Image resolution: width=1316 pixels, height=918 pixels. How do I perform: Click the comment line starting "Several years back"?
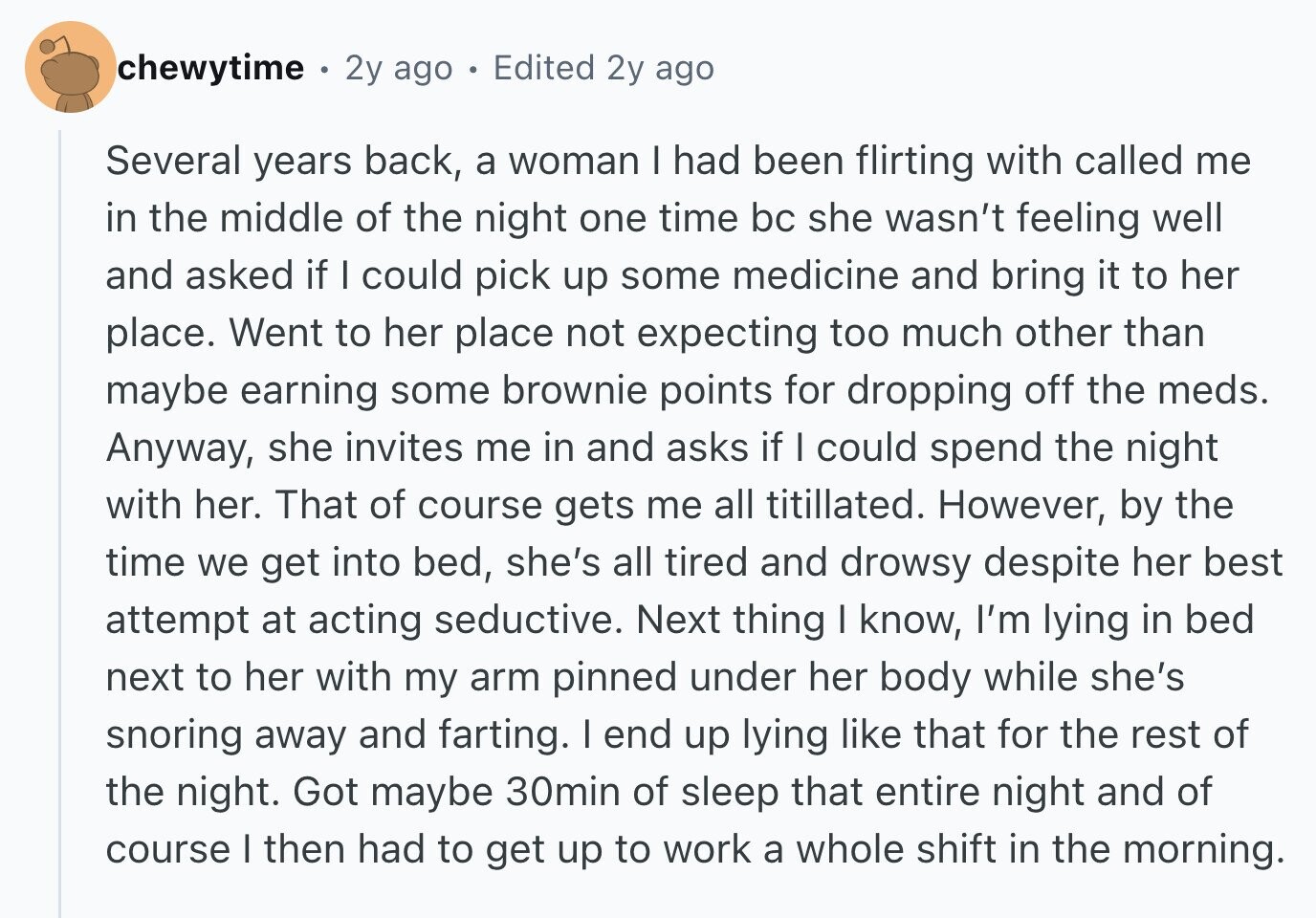678,161
